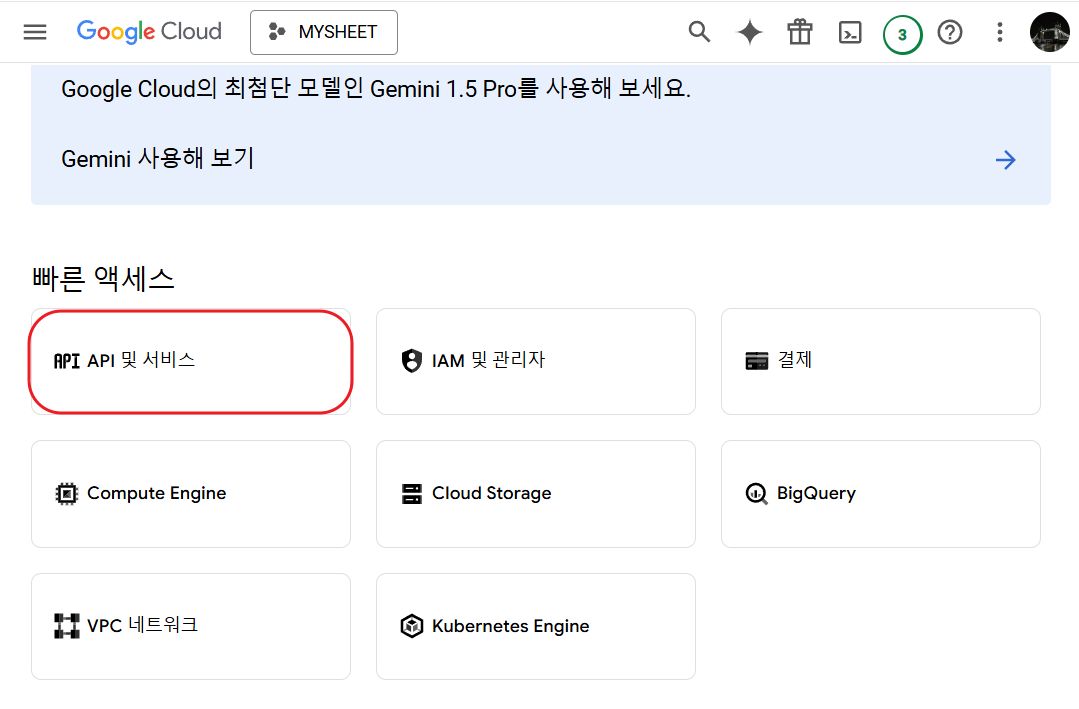Image resolution: width=1079 pixels, height=709 pixels.
Task: Click the API icon in quick access
Action: coord(67,361)
